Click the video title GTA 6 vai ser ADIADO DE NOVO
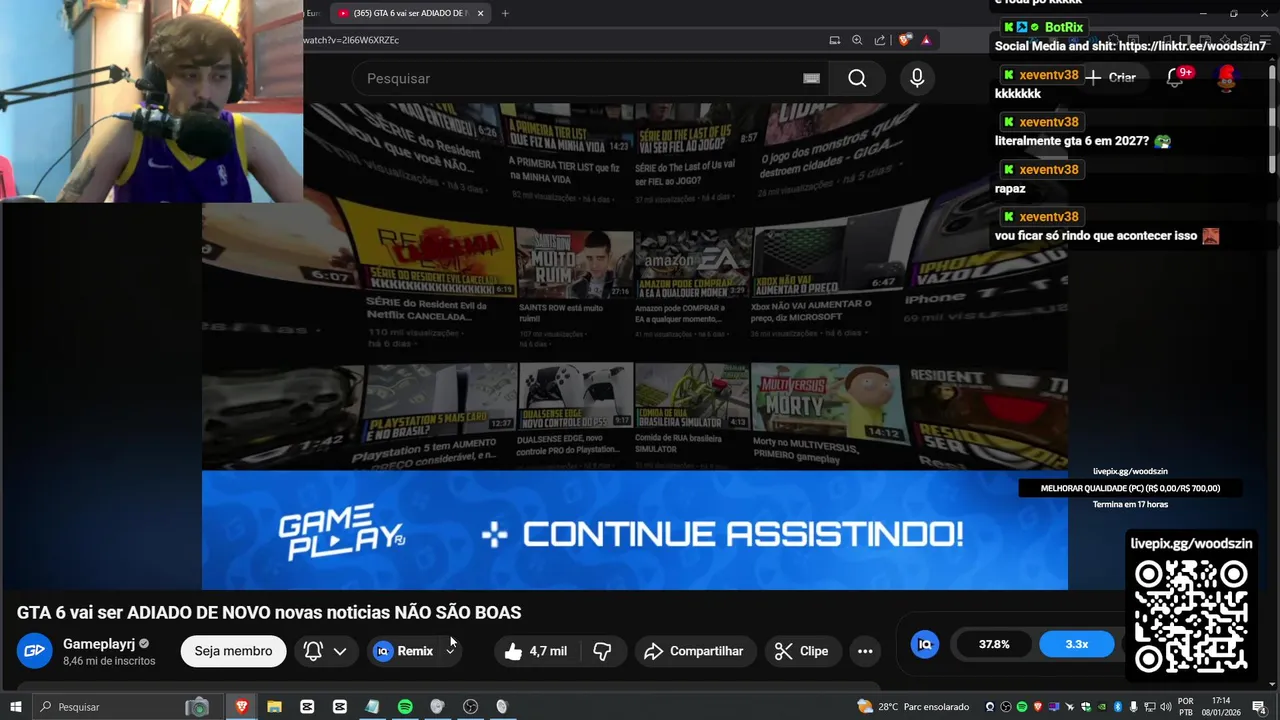The image size is (1280, 720). [x=269, y=612]
